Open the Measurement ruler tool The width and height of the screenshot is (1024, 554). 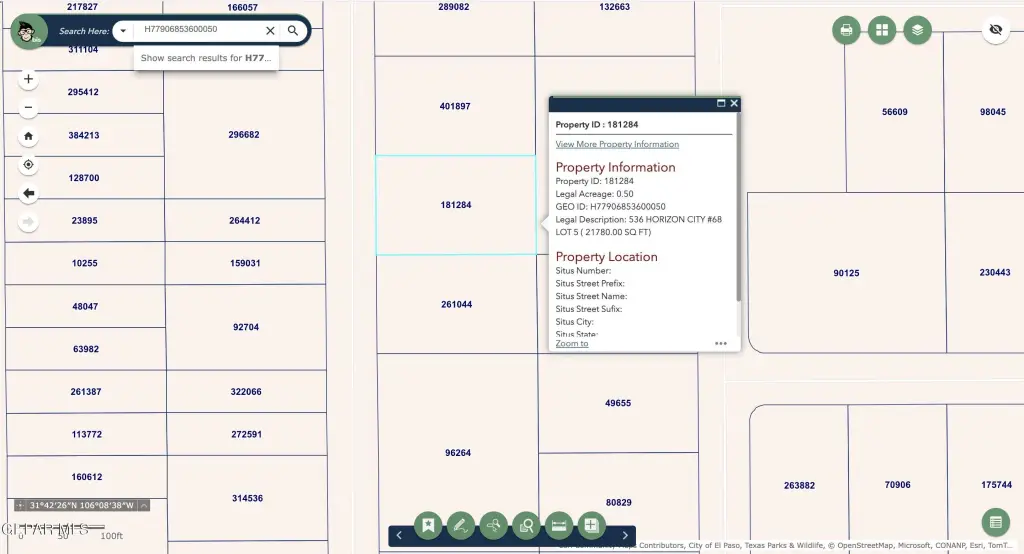click(559, 525)
